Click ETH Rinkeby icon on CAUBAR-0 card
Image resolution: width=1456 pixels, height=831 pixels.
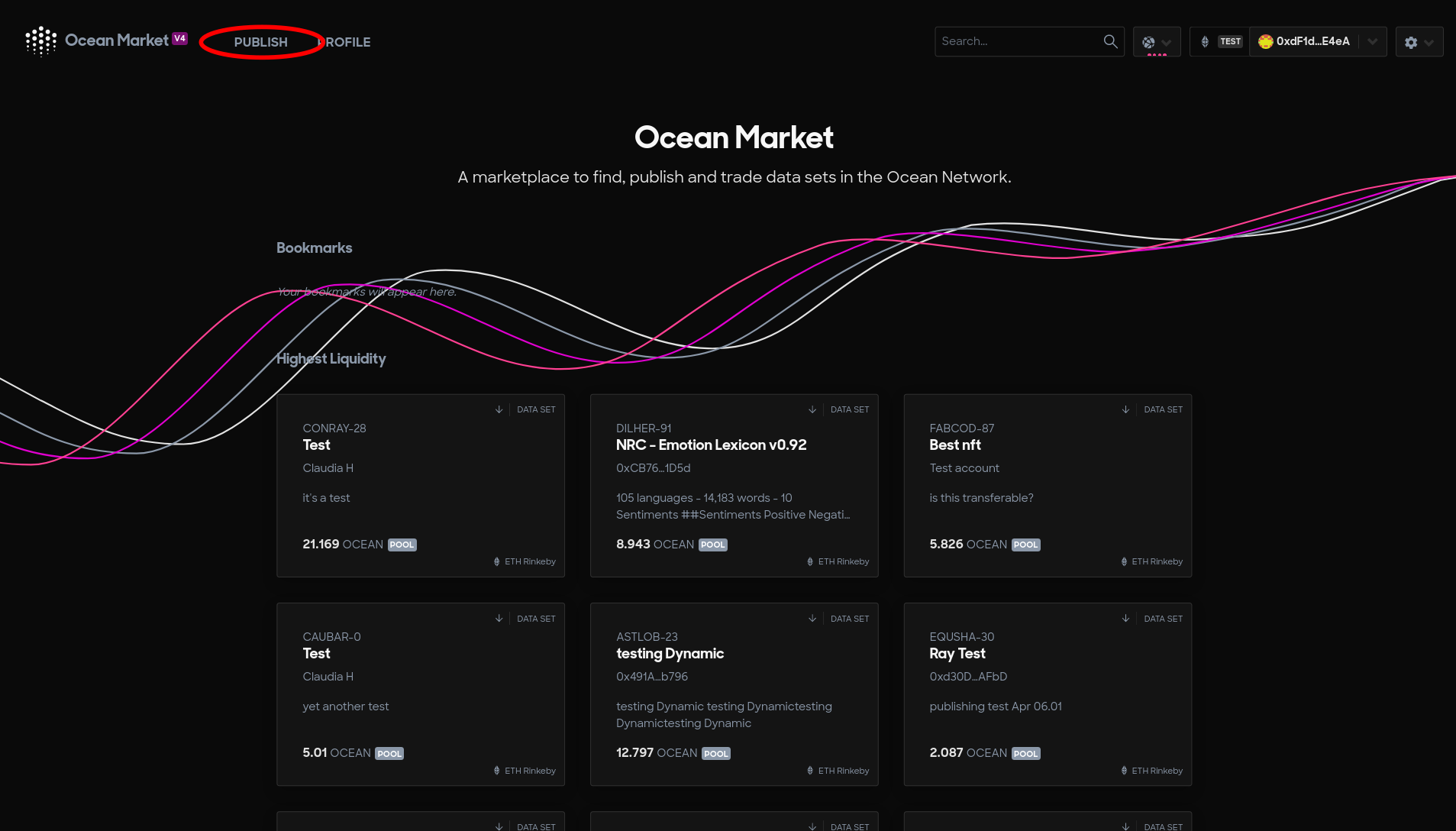tap(497, 771)
